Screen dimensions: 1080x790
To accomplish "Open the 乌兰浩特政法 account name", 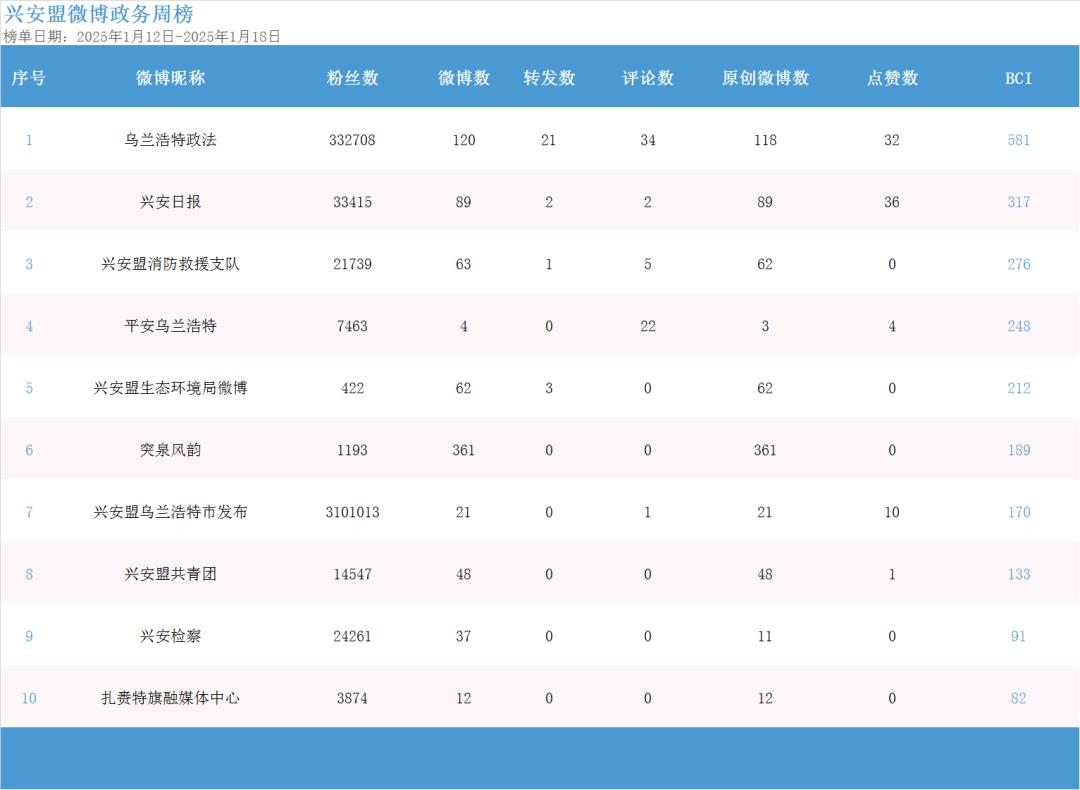I will point(170,140).
